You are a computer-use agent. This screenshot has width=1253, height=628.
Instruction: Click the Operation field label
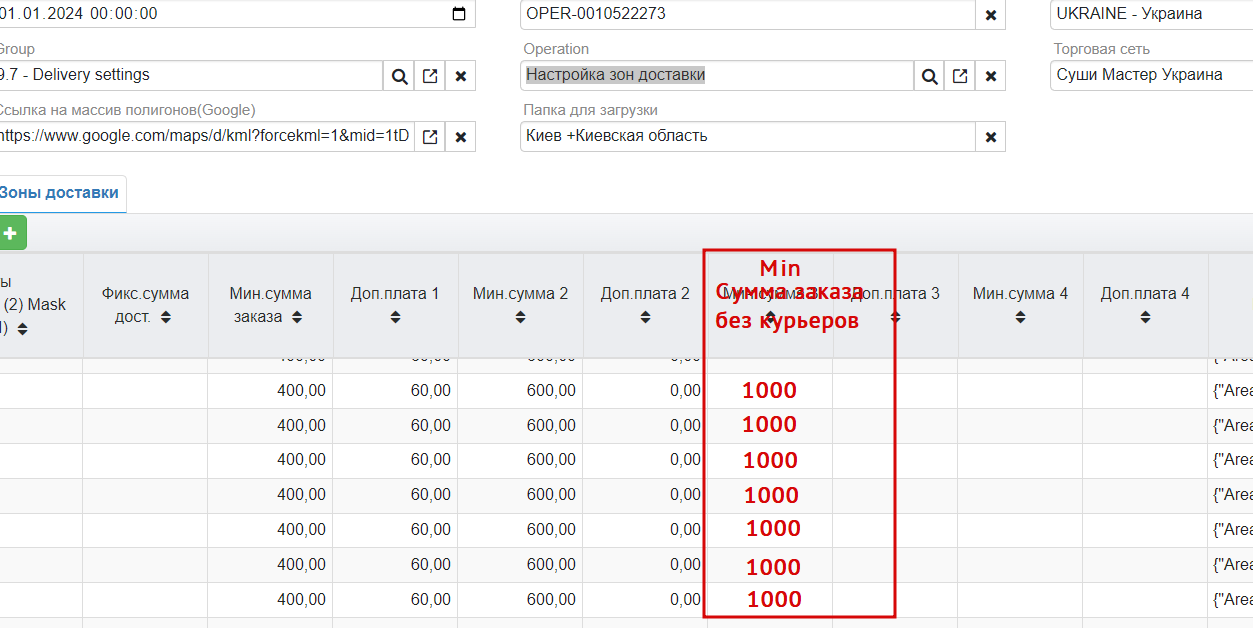[x=556, y=49]
